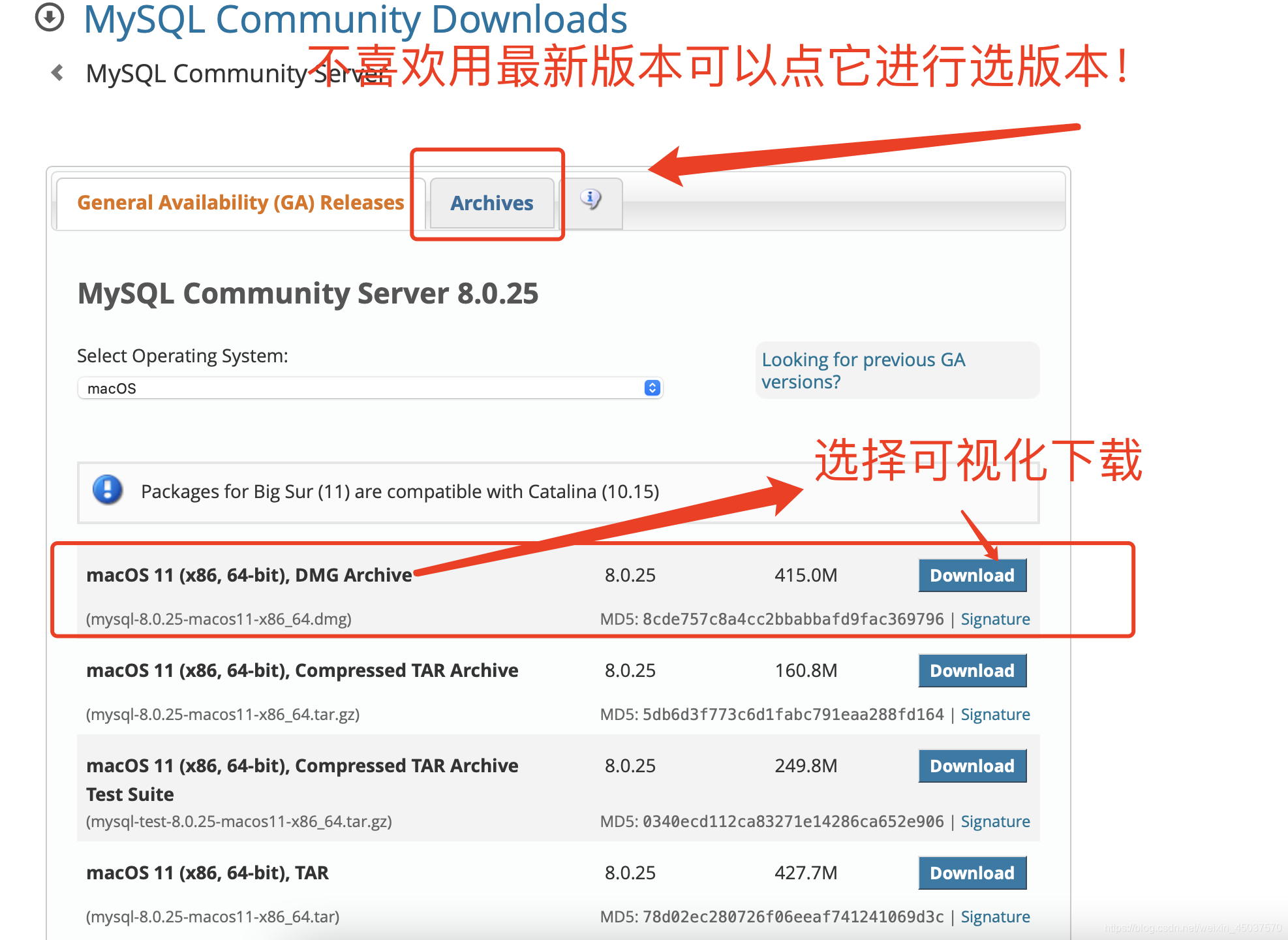Download the 427.7M TAR package
Image resolution: width=1288 pixels, height=940 pixels.
click(x=972, y=873)
